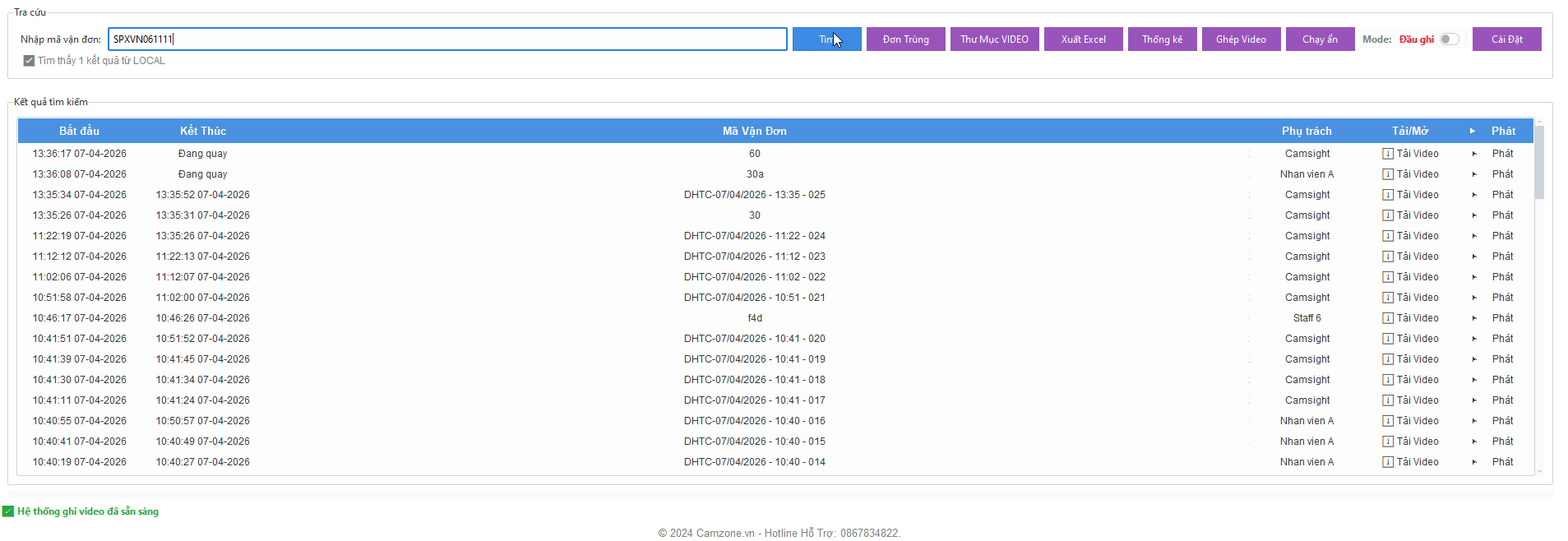Open Thư Mục VIDEO folder
The height and width of the screenshot is (541, 1568).
pos(994,39)
